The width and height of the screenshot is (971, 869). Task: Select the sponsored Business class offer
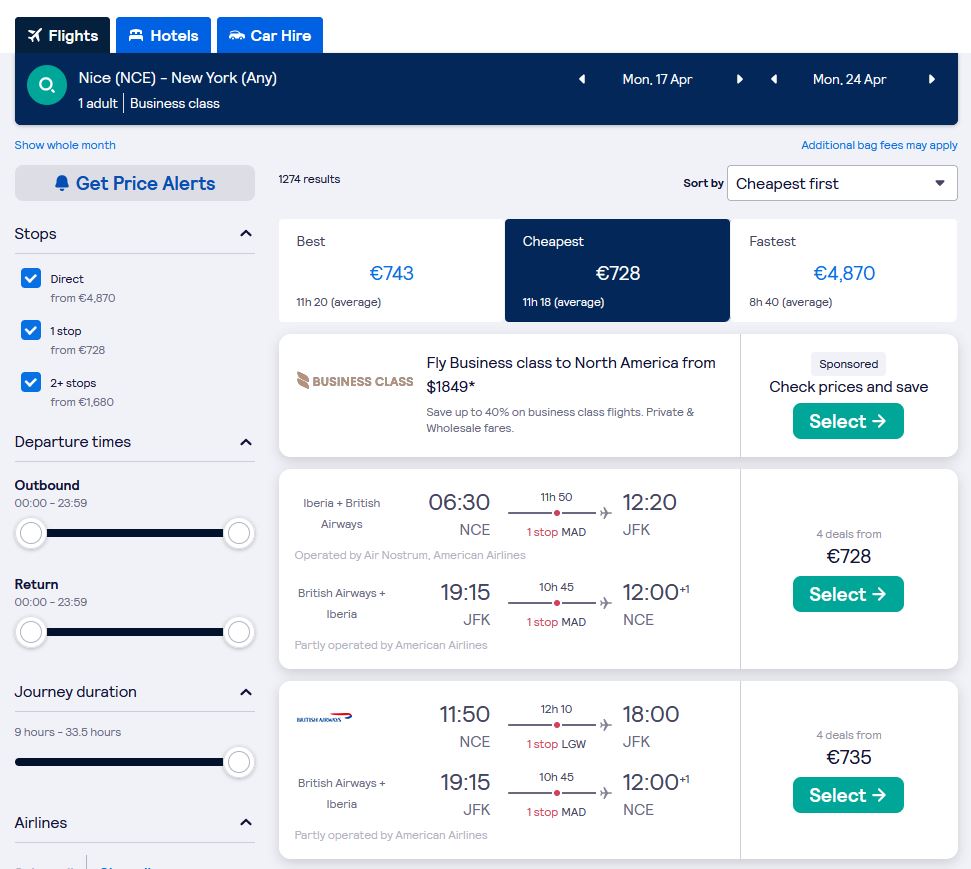pos(848,421)
